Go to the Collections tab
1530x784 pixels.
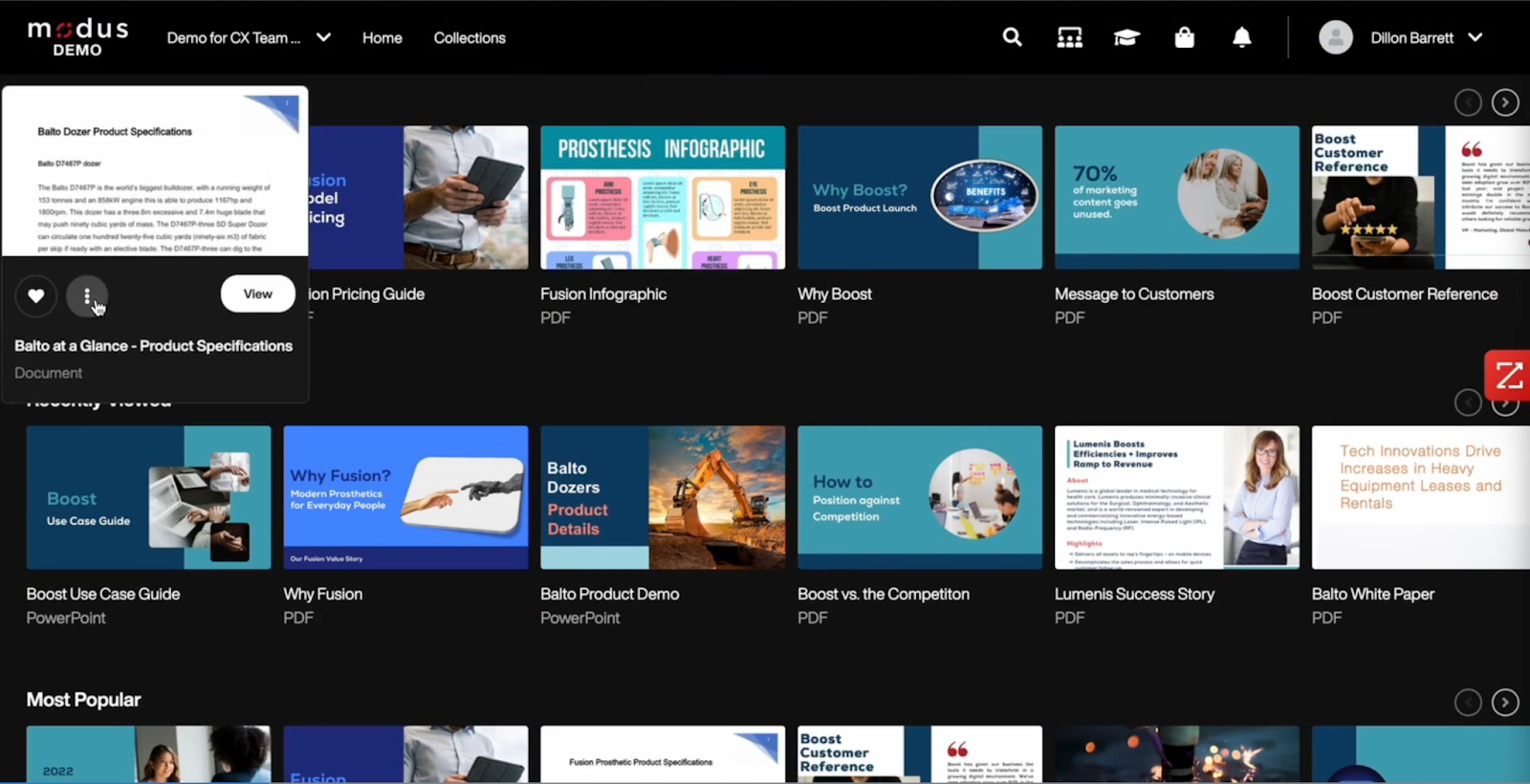(x=470, y=37)
